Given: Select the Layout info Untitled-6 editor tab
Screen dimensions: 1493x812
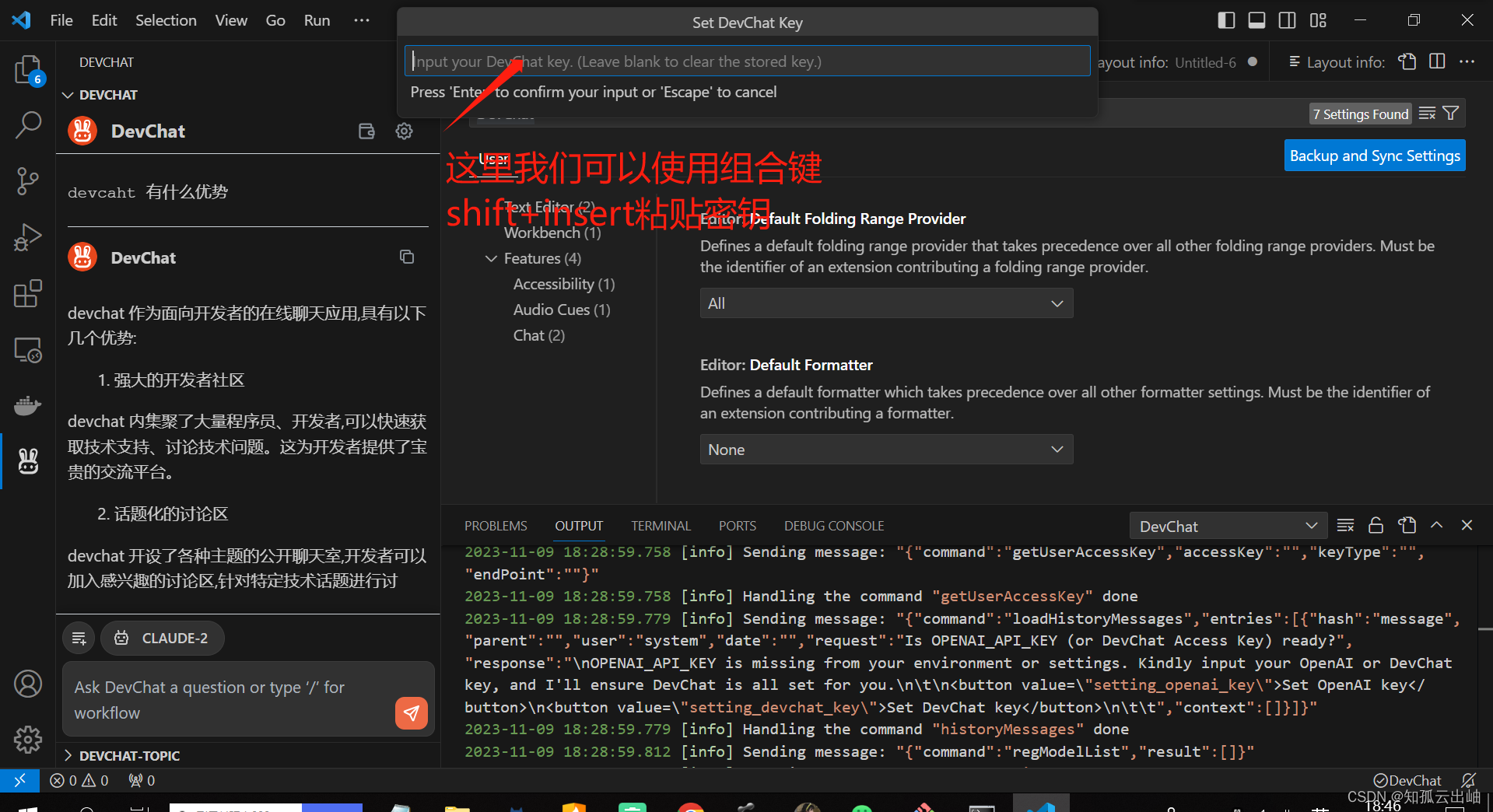Looking at the screenshot, I should (1177, 62).
